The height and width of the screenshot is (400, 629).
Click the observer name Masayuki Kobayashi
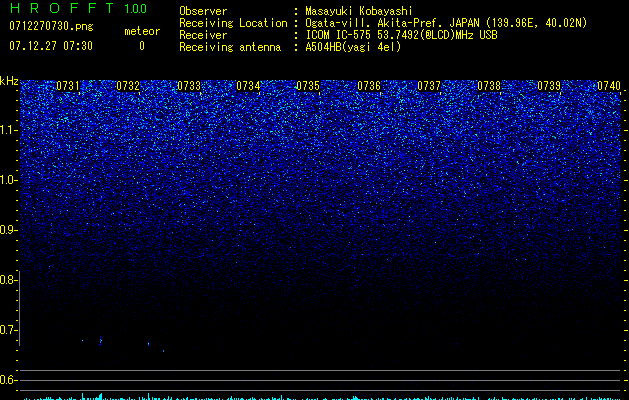pos(359,11)
